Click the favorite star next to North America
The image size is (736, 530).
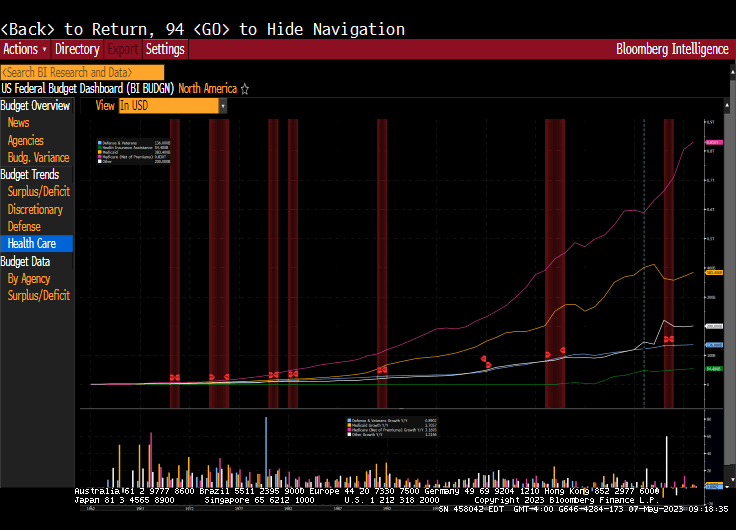tap(245, 89)
